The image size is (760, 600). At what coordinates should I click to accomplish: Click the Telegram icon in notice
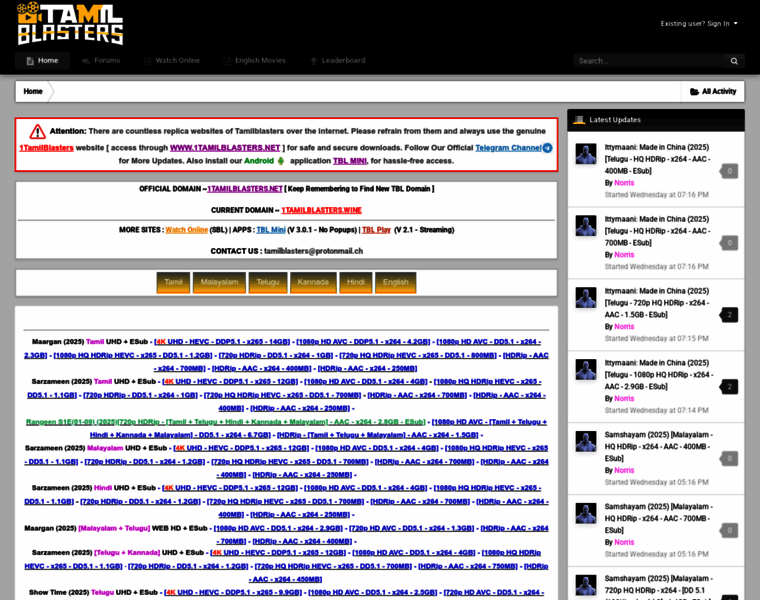coord(547,148)
